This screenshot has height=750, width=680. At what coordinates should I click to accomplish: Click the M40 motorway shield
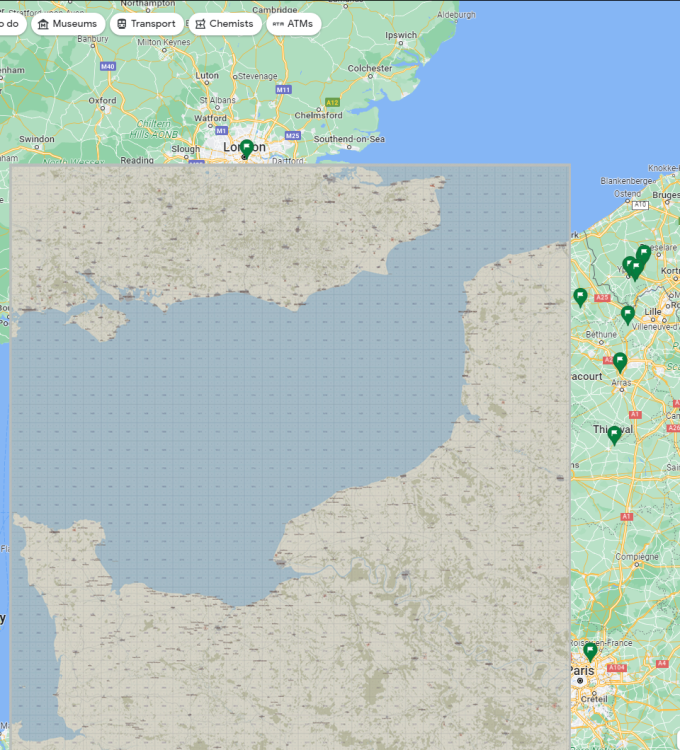[108, 66]
